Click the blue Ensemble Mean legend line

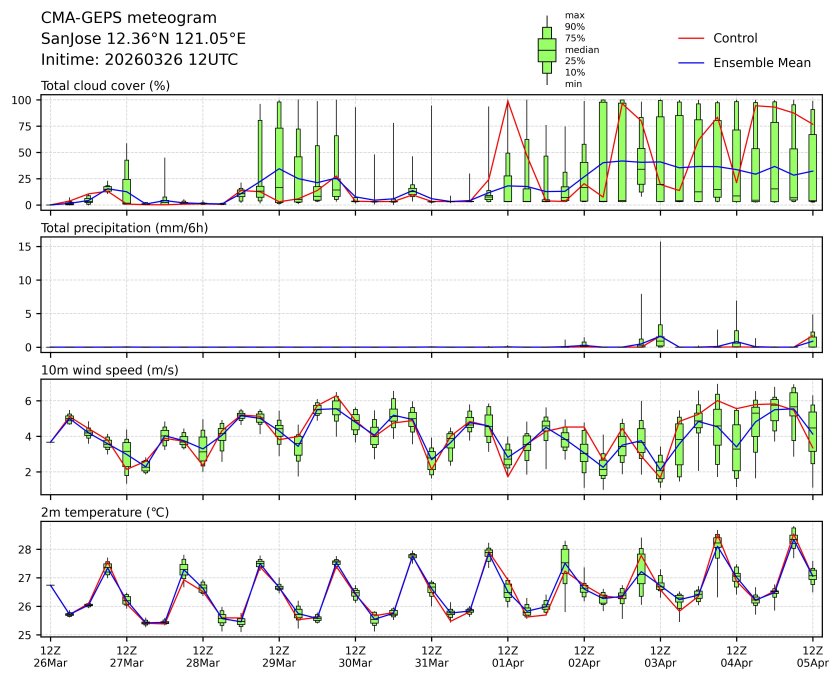[x=693, y=63]
